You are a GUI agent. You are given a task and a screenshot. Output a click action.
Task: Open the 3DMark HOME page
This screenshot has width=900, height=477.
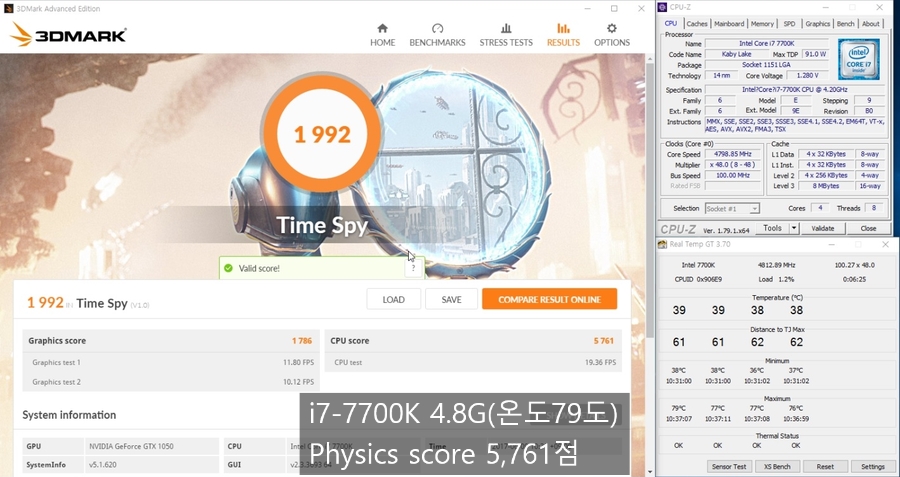coord(382,35)
